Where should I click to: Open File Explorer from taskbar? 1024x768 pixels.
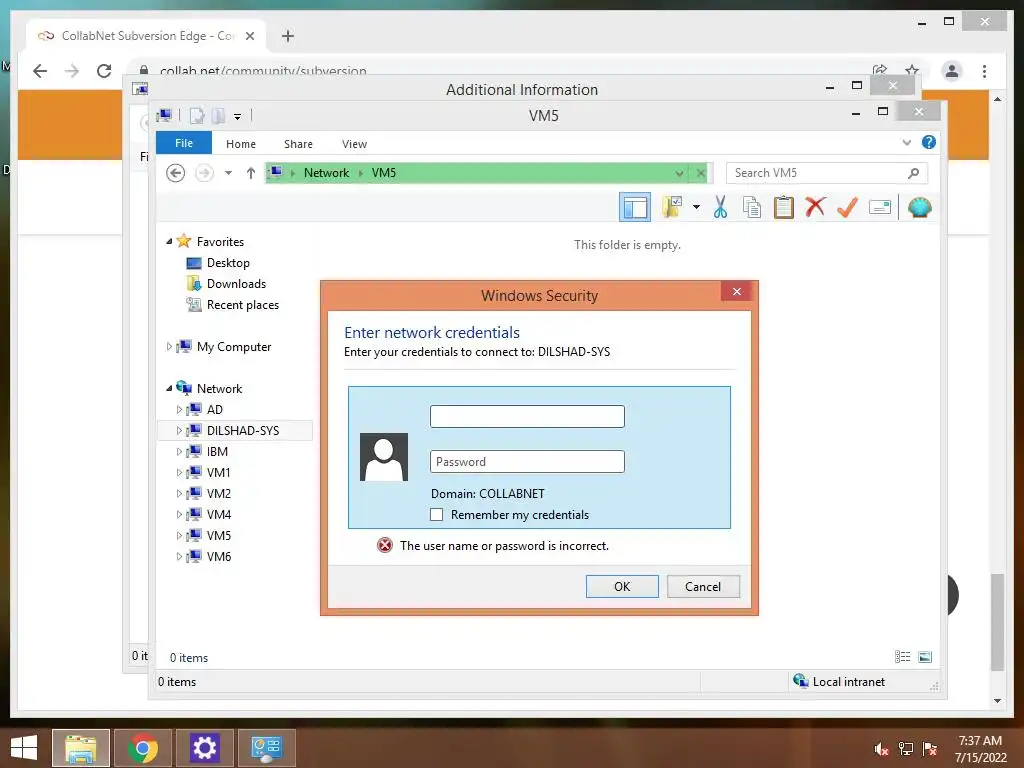(x=81, y=748)
